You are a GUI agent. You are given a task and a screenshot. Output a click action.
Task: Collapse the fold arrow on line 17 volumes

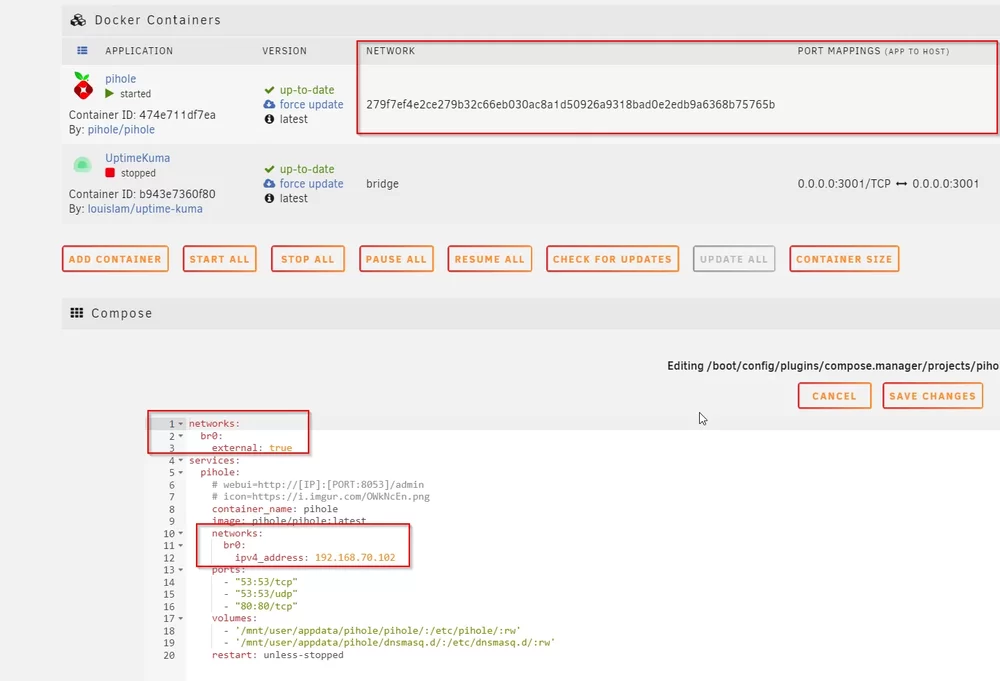[x=180, y=619]
